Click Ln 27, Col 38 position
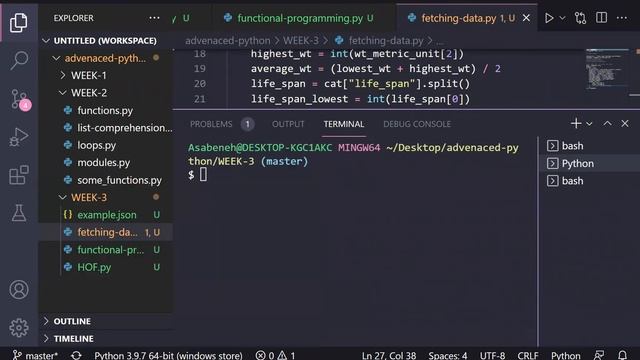 389,355
